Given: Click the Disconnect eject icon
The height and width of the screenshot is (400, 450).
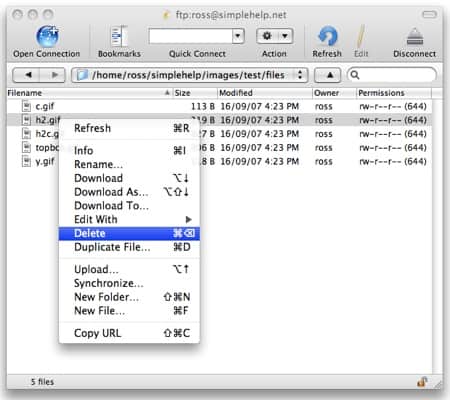Looking at the screenshot, I should (x=415, y=37).
